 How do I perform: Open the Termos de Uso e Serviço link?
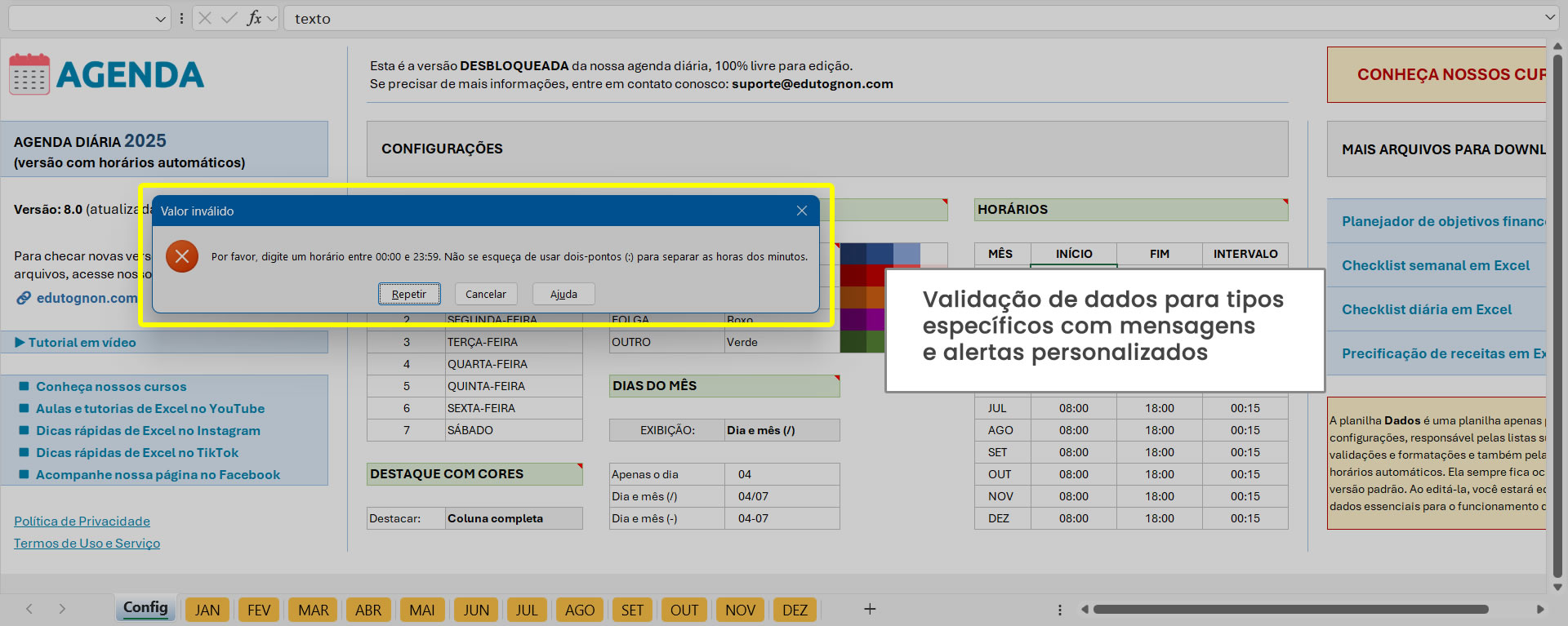coord(87,544)
